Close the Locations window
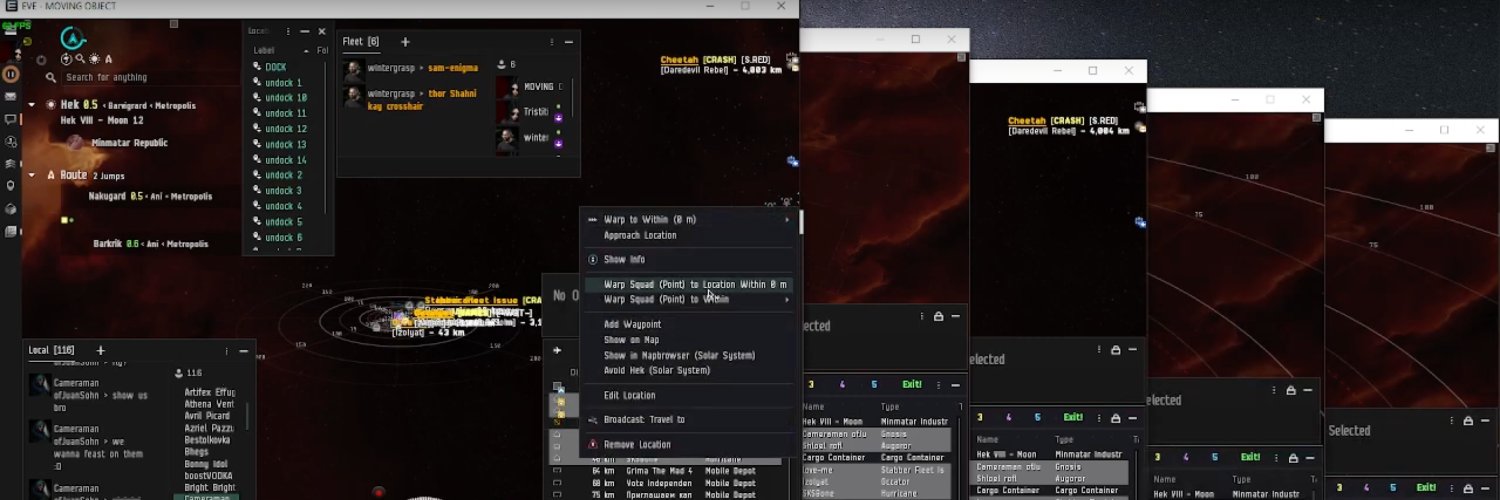This screenshot has height=500, width=1500. (x=322, y=31)
